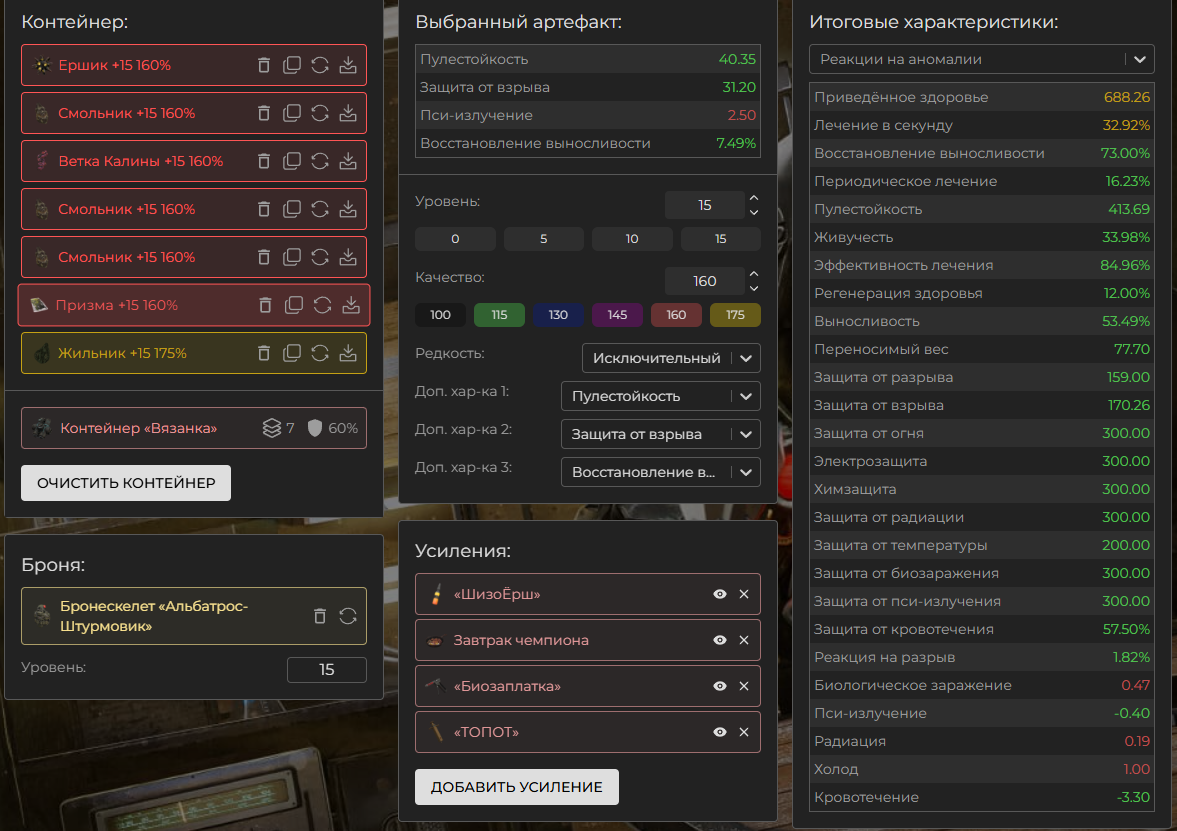
Task: Click download icon on Жильник row
Action: [348, 353]
